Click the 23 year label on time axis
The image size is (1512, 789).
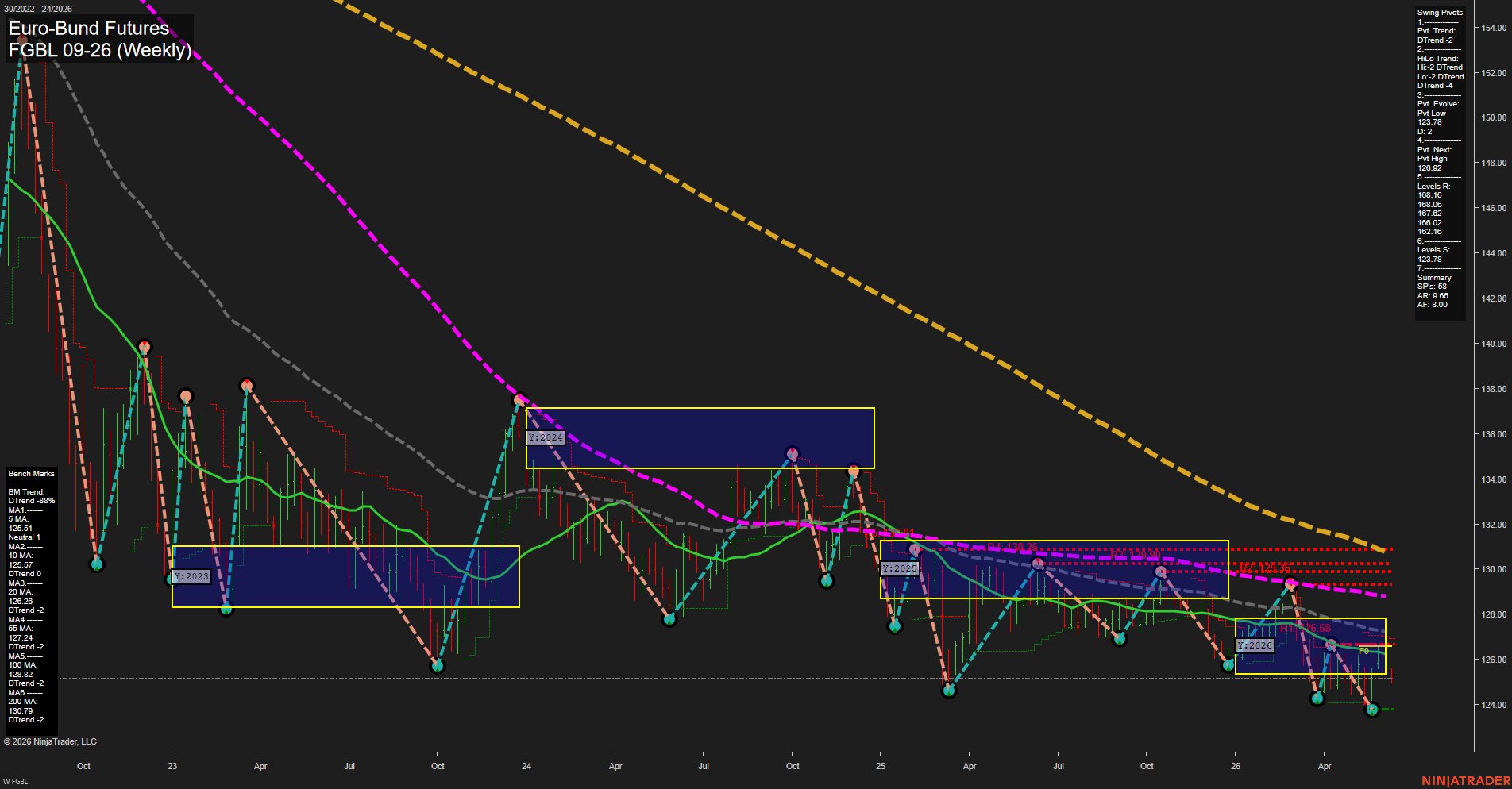172,766
